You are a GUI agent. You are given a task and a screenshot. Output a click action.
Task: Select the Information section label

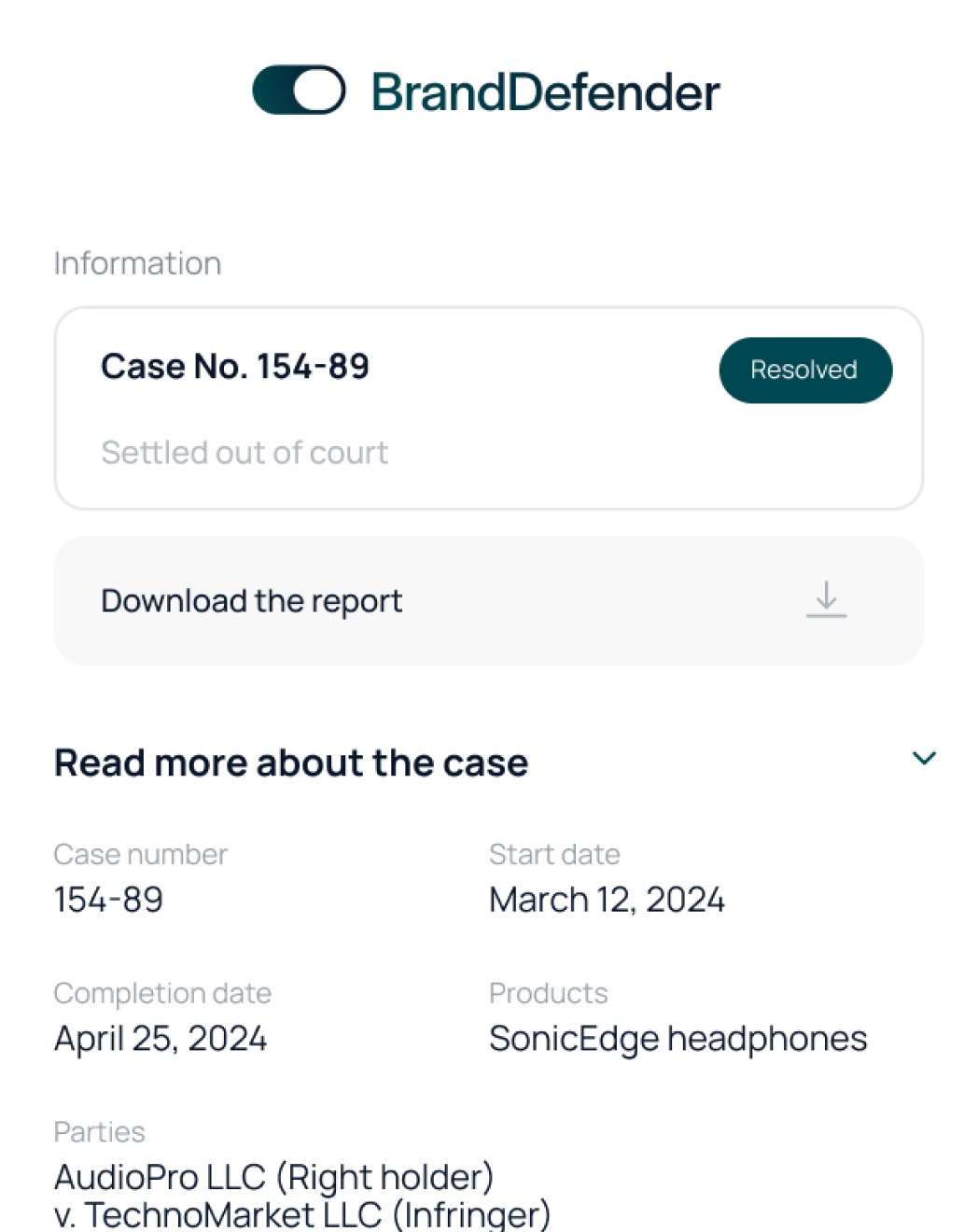pyautogui.click(x=137, y=263)
